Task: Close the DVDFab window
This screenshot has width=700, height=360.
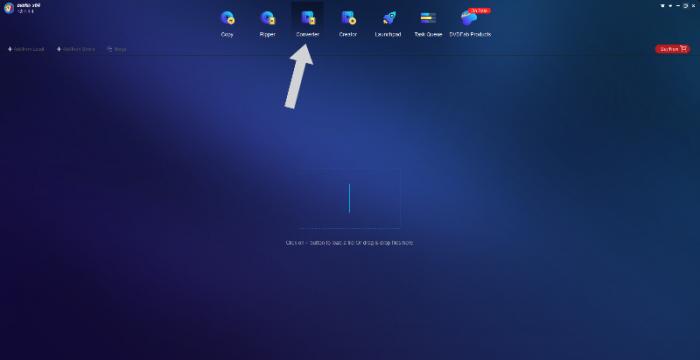Action: pyautogui.click(x=693, y=6)
